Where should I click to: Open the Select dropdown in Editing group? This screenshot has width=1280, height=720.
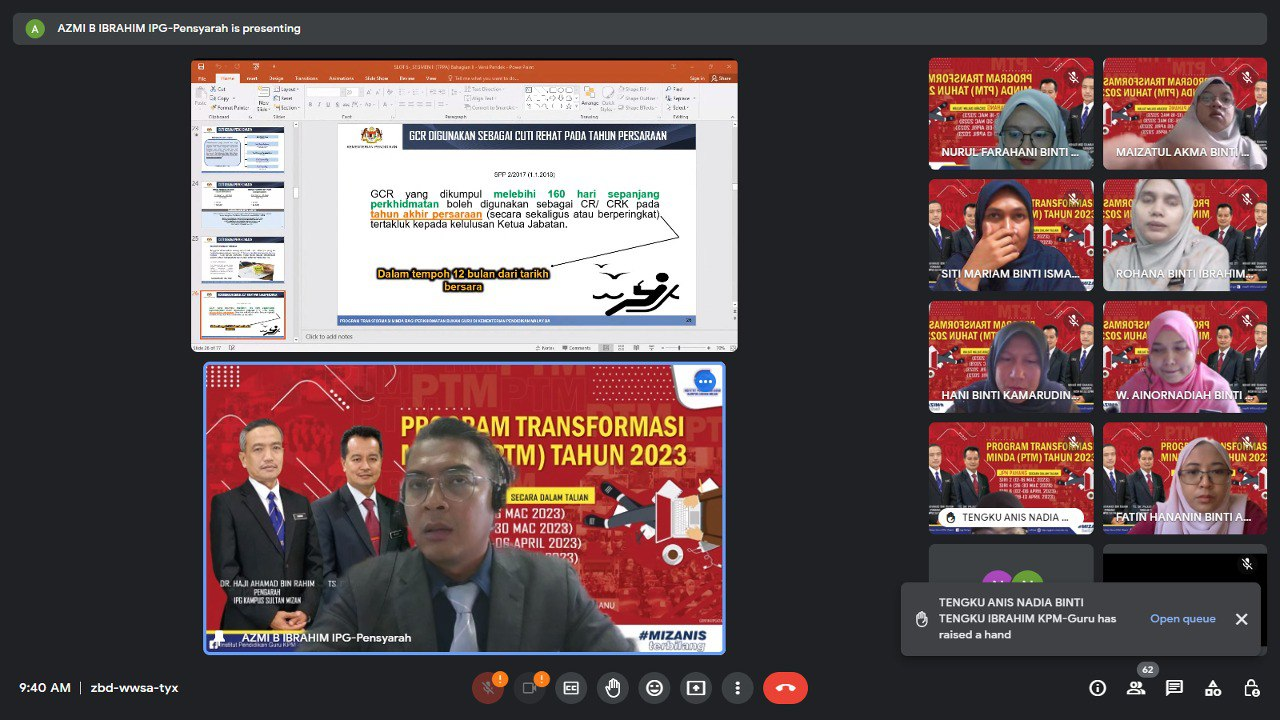click(x=677, y=107)
